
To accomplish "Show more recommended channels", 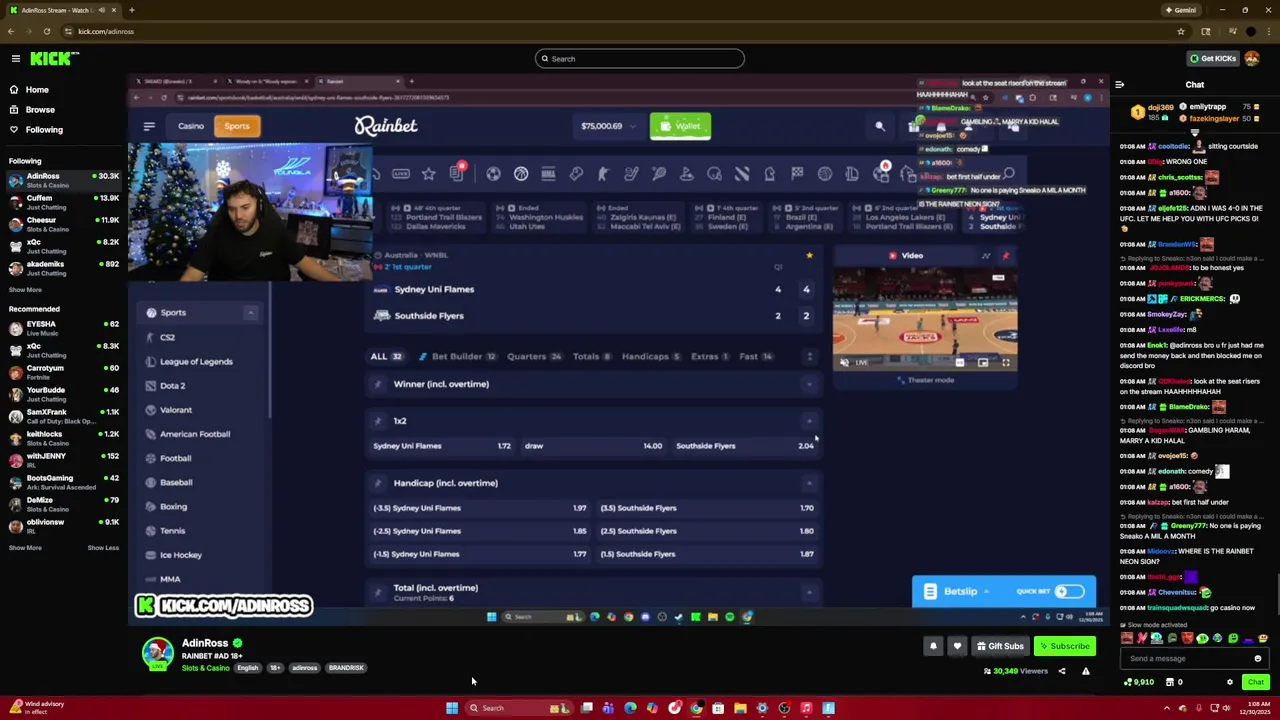I will [25, 548].
